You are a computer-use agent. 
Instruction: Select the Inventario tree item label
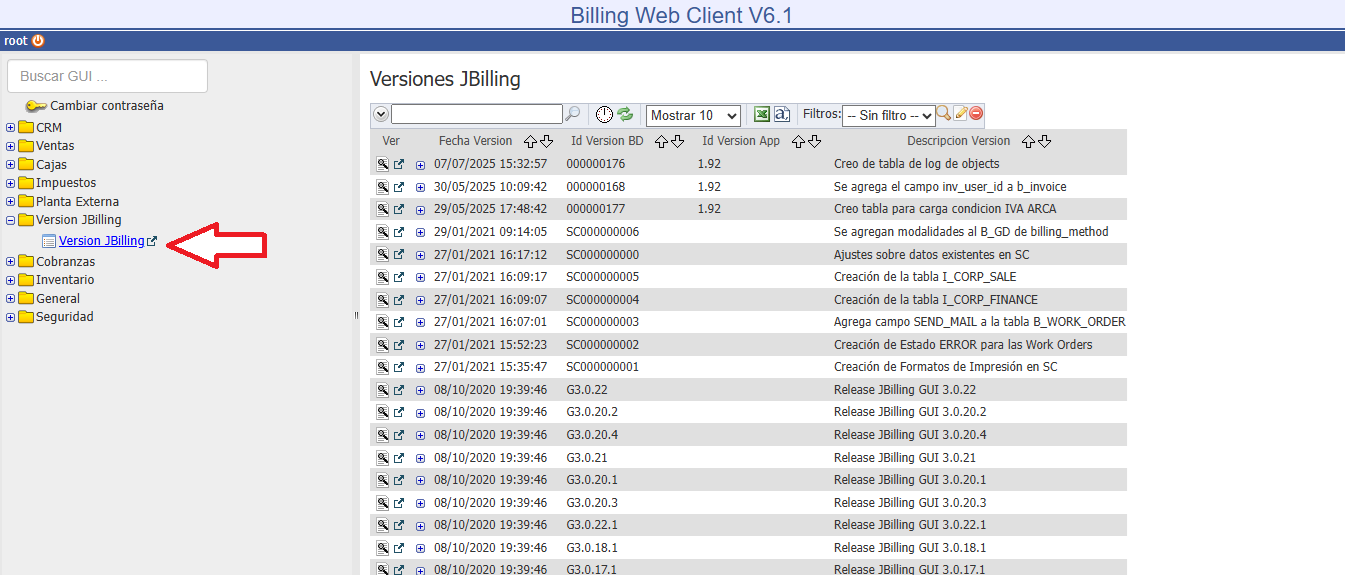(x=65, y=280)
